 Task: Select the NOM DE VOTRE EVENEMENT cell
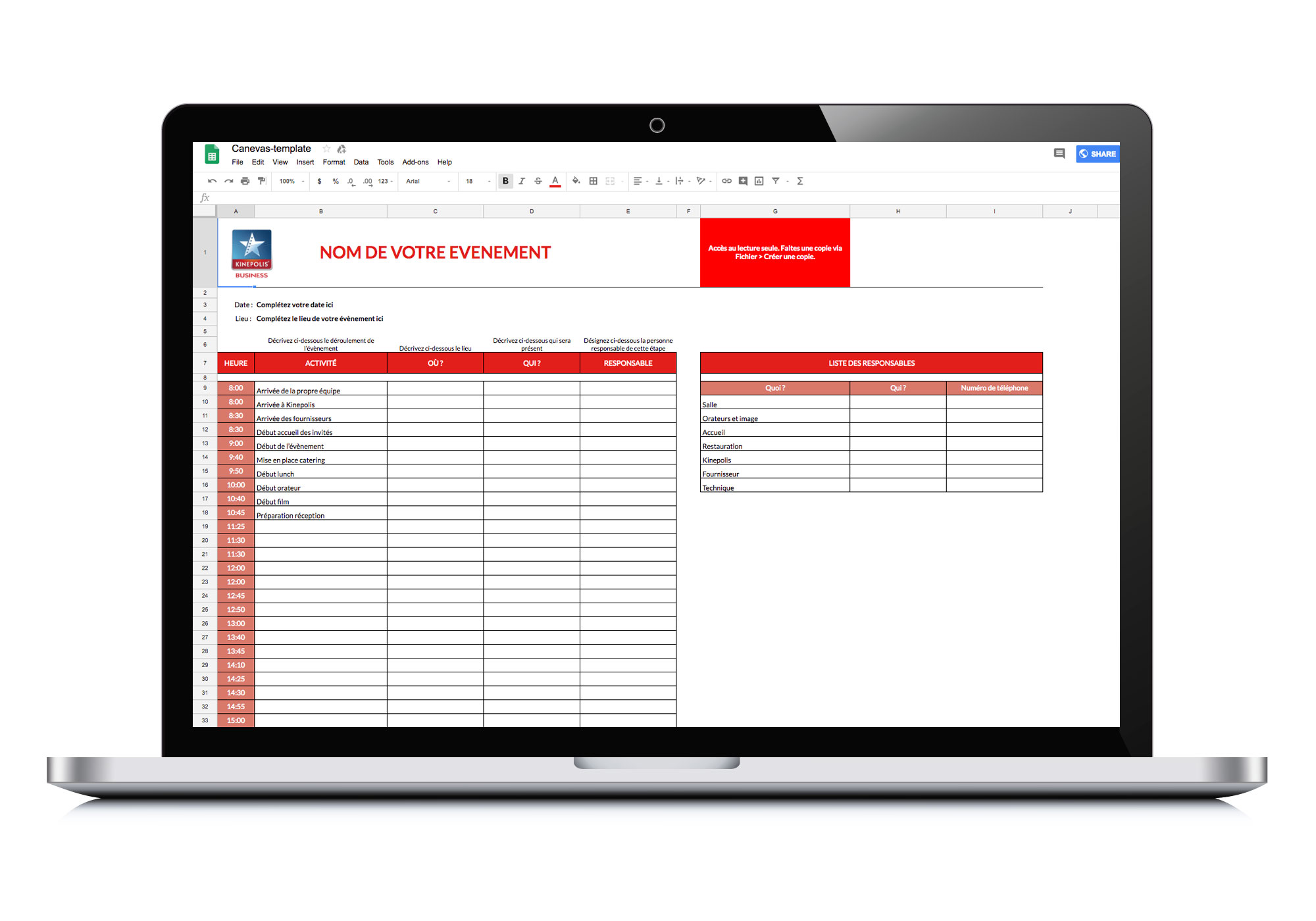tap(435, 253)
